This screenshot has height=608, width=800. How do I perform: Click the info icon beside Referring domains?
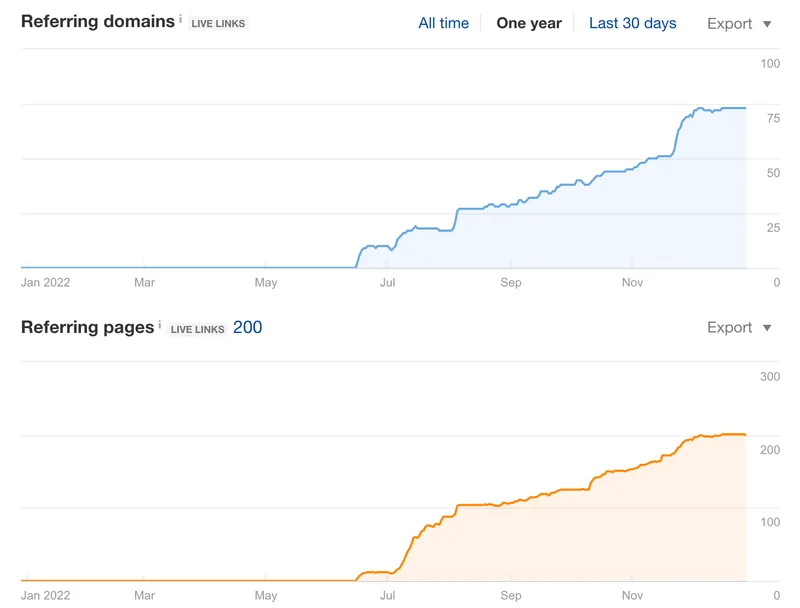(x=181, y=19)
